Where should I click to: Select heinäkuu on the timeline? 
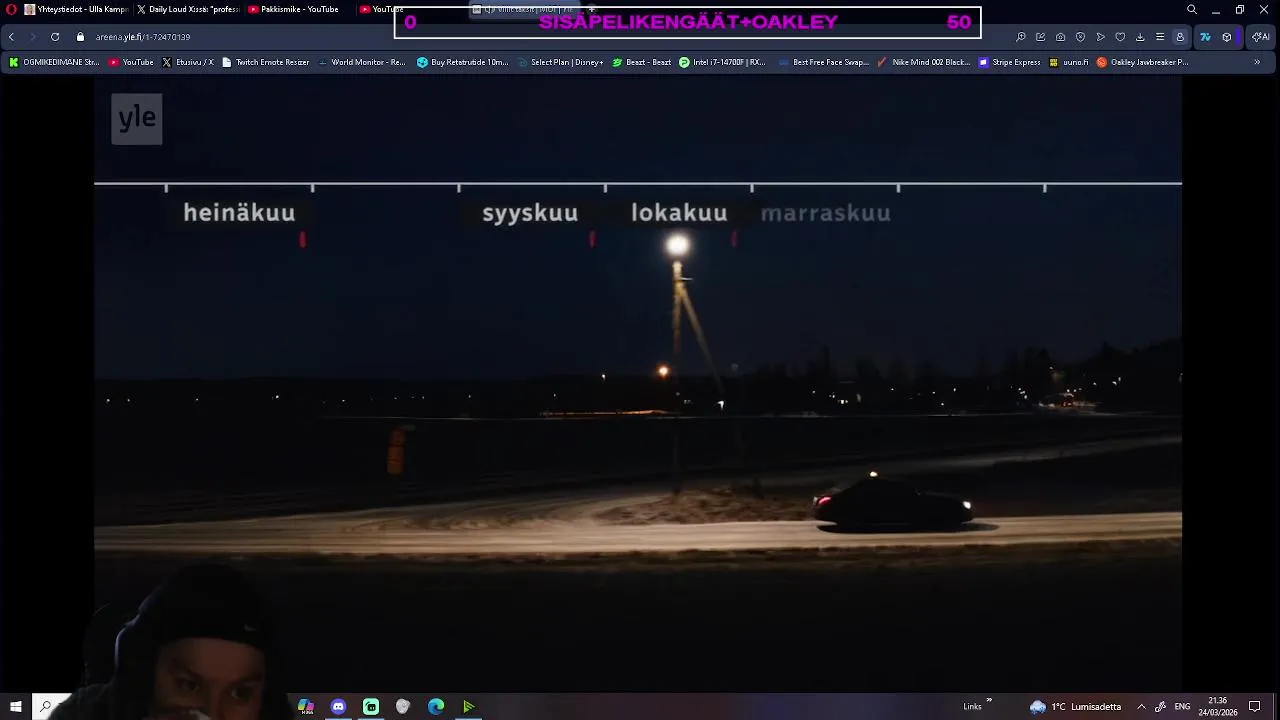pyautogui.click(x=239, y=213)
